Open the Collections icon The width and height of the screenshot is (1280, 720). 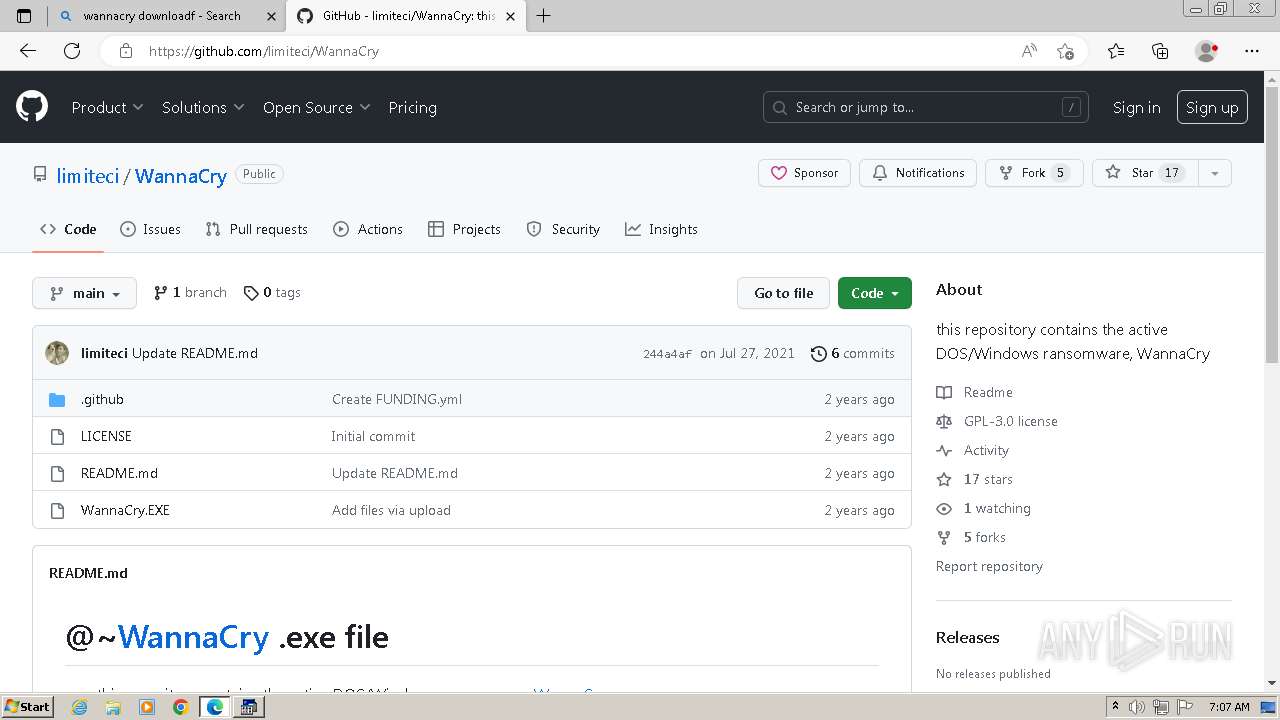[x=1160, y=51]
